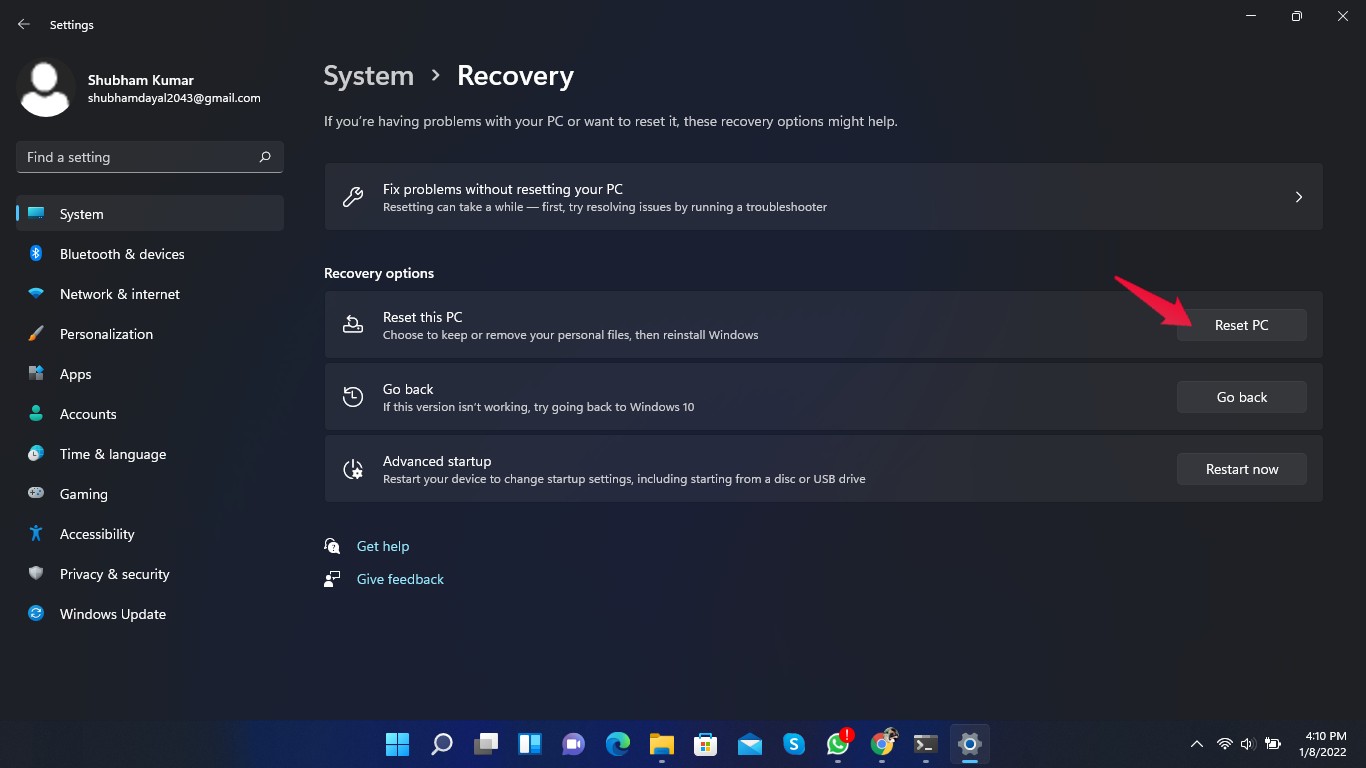Click the back arrow at top left
This screenshot has width=1366, height=768.
click(23, 24)
